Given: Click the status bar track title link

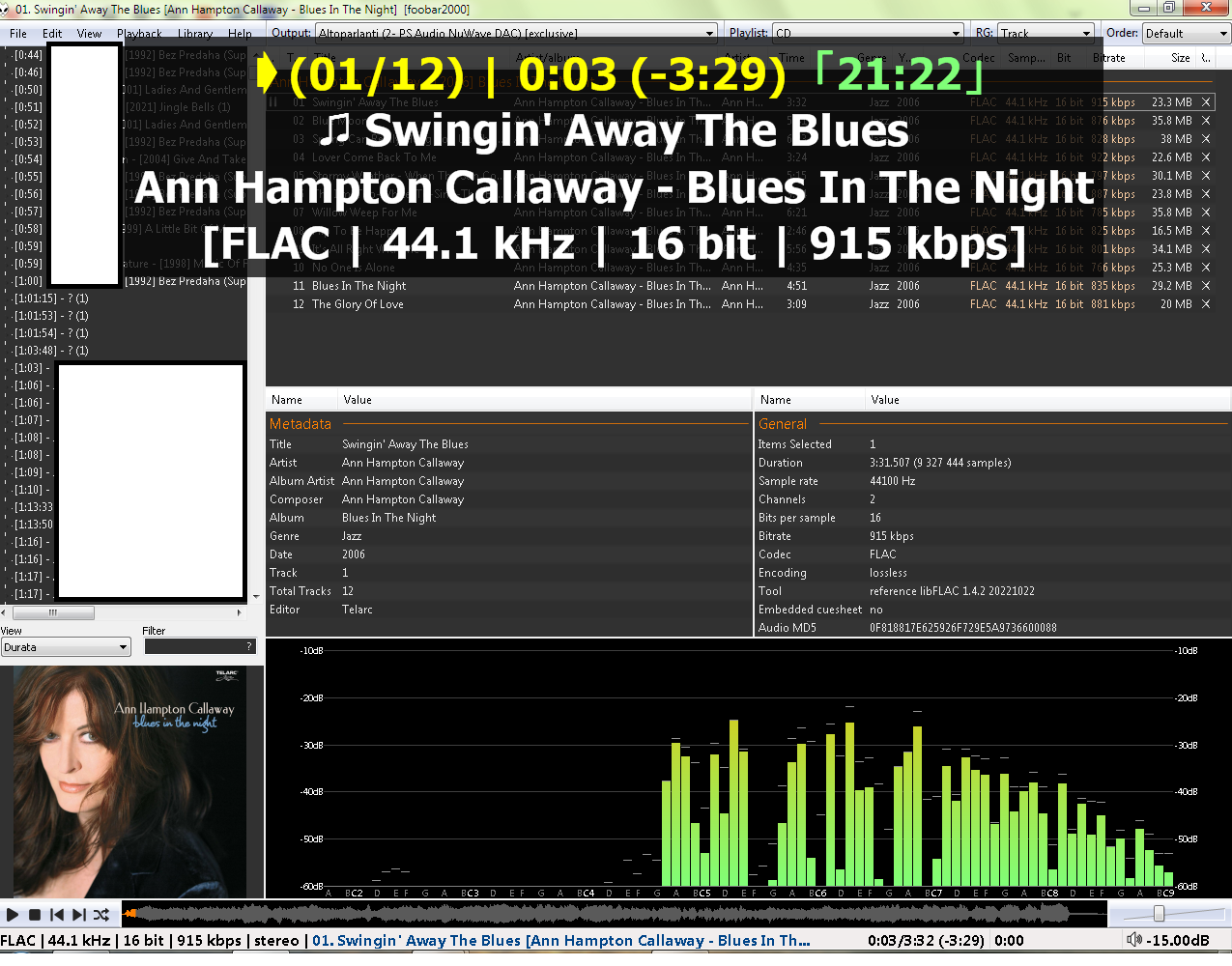Looking at the screenshot, I should coord(561,941).
